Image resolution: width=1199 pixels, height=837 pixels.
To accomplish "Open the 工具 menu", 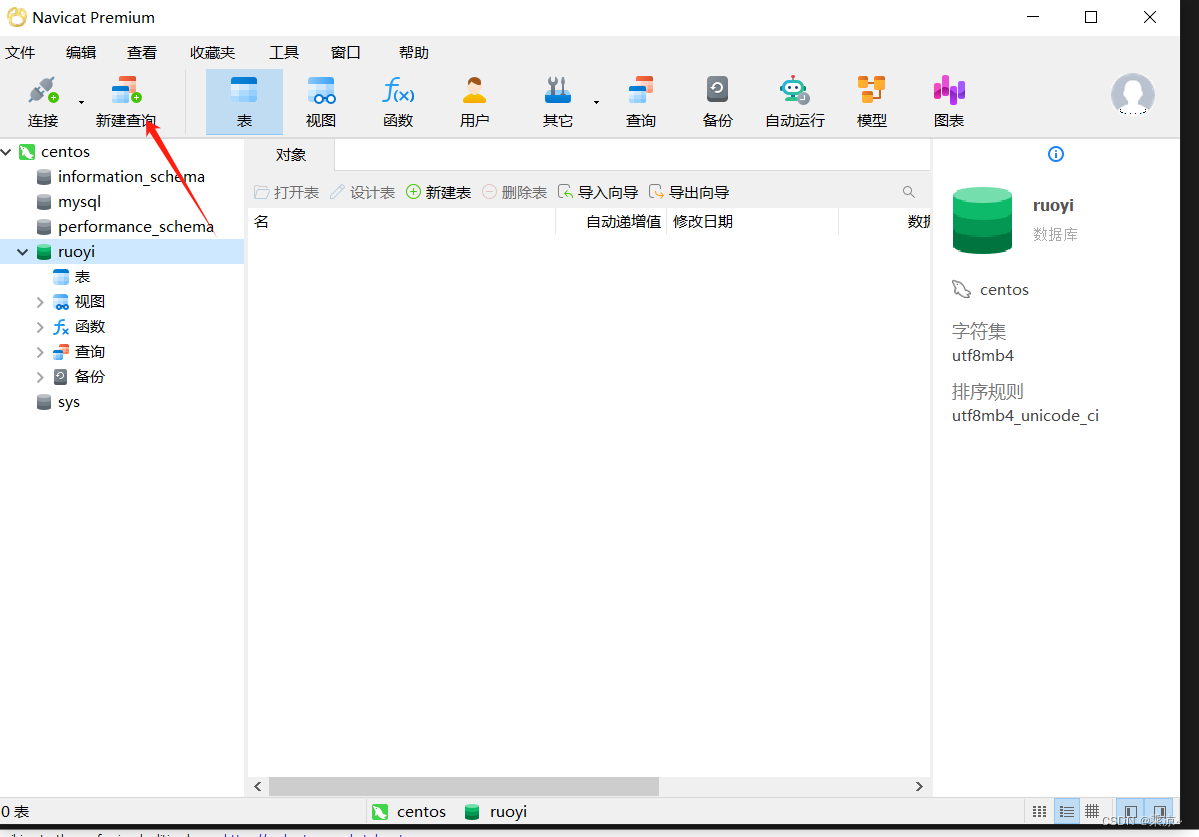I will tap(284, 52).
